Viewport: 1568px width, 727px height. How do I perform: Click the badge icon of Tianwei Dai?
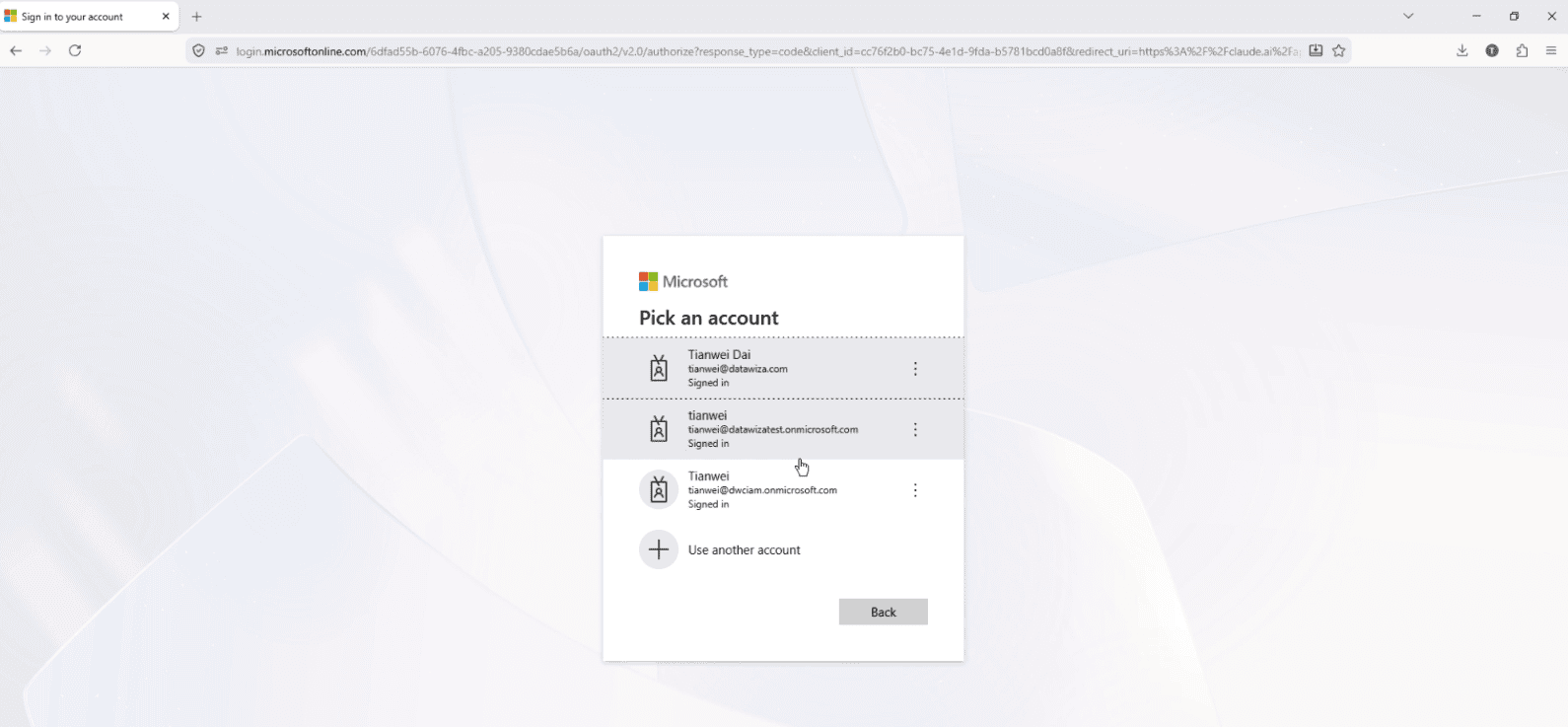(659, 369)
